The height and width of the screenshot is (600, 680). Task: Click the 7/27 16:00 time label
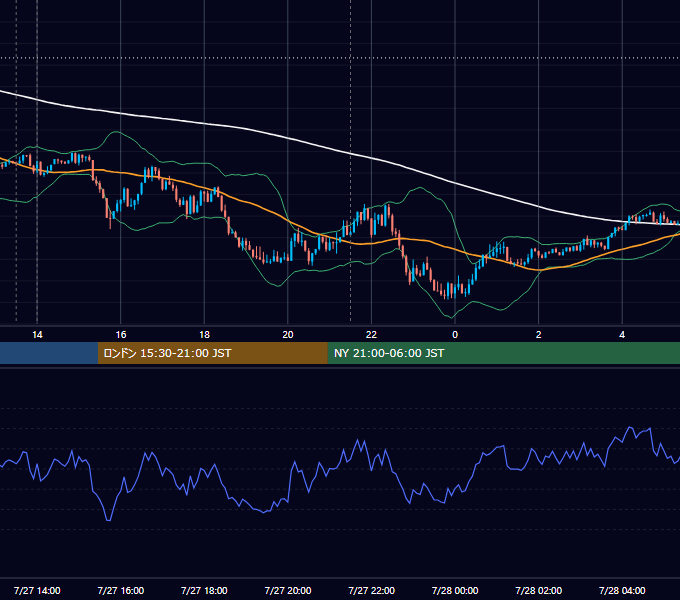click(121, 590)
